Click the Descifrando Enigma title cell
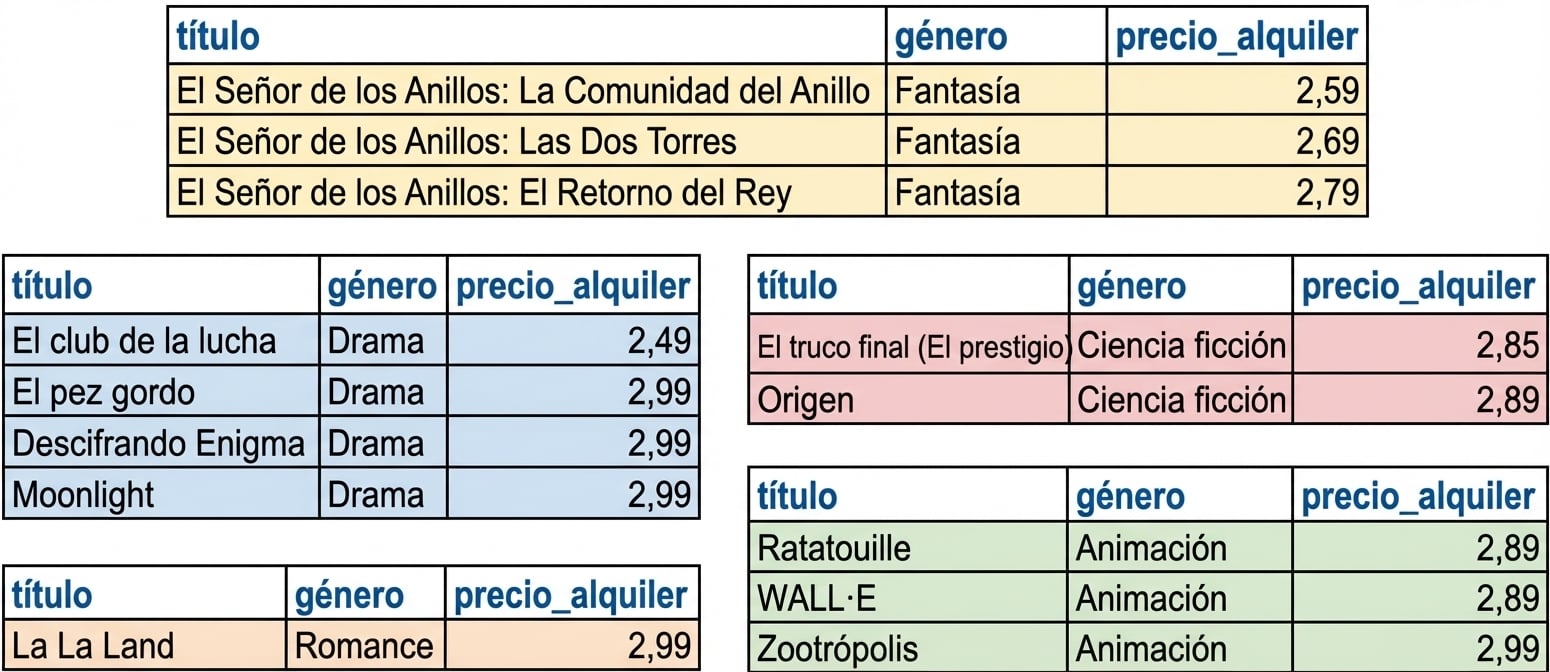The width and height of the screenshot is (1550, 672). click(161, 442)
